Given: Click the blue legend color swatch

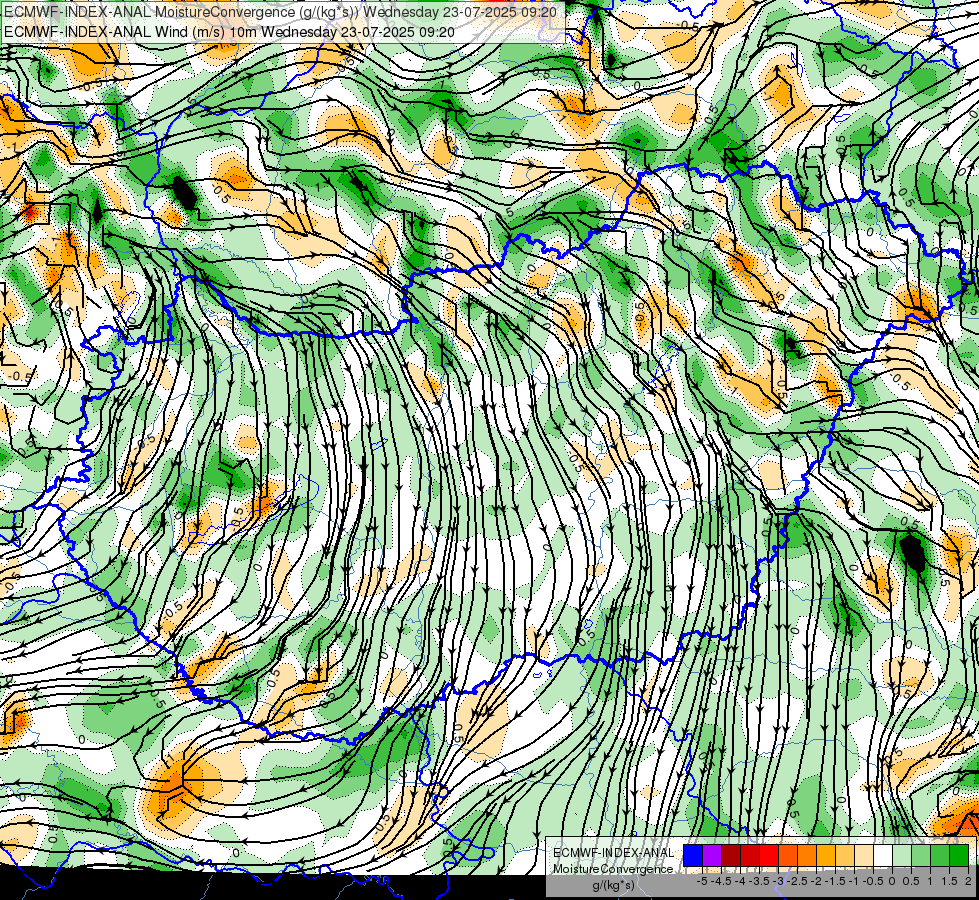Looking at the screenshot, I should pos(693,855).
